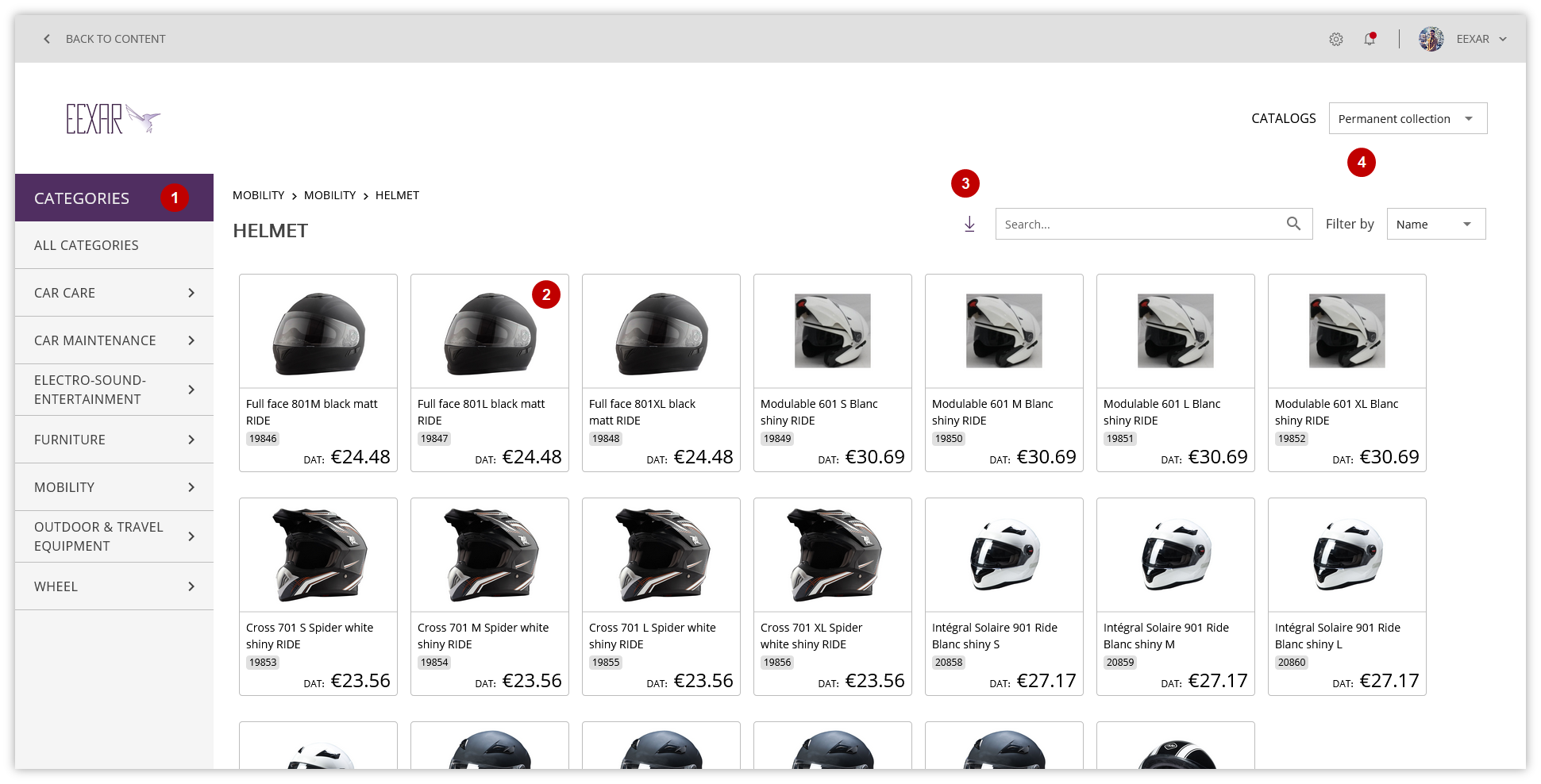Open Full face 801M black matt product

(x=318, y=373)
